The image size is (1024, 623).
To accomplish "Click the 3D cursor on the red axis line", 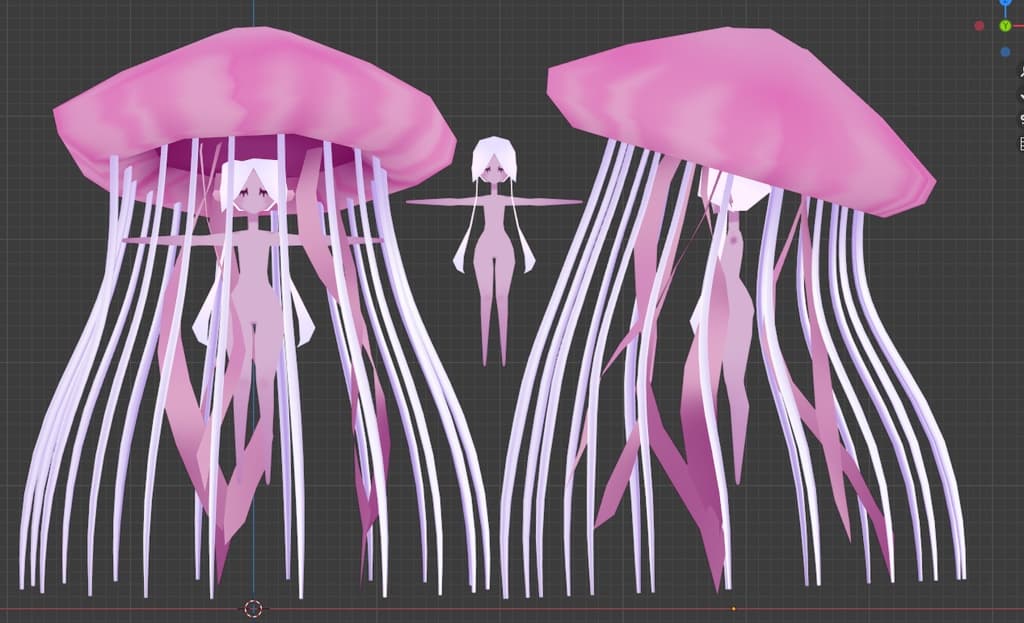I will click(253, 608).
